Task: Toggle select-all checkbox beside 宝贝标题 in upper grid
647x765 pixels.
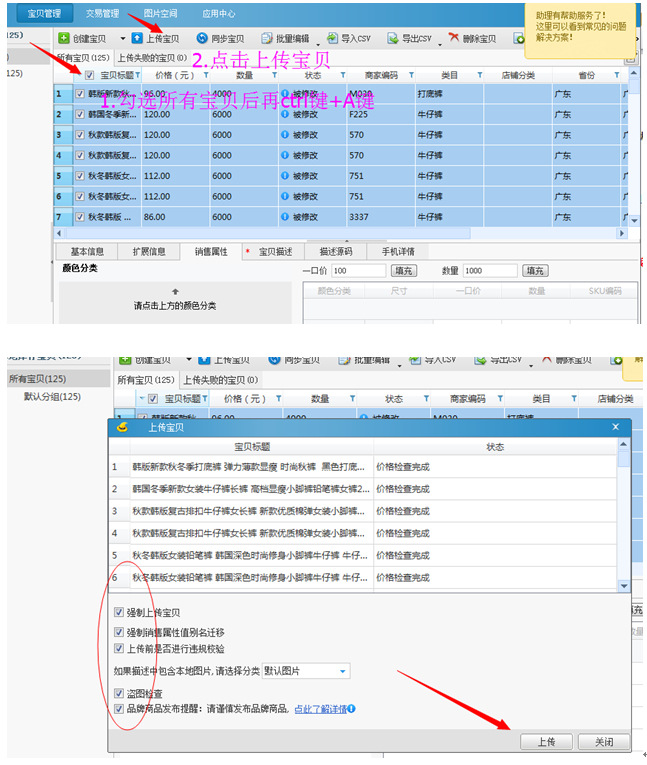Action: pyautogui.click(x=89, y=75)
